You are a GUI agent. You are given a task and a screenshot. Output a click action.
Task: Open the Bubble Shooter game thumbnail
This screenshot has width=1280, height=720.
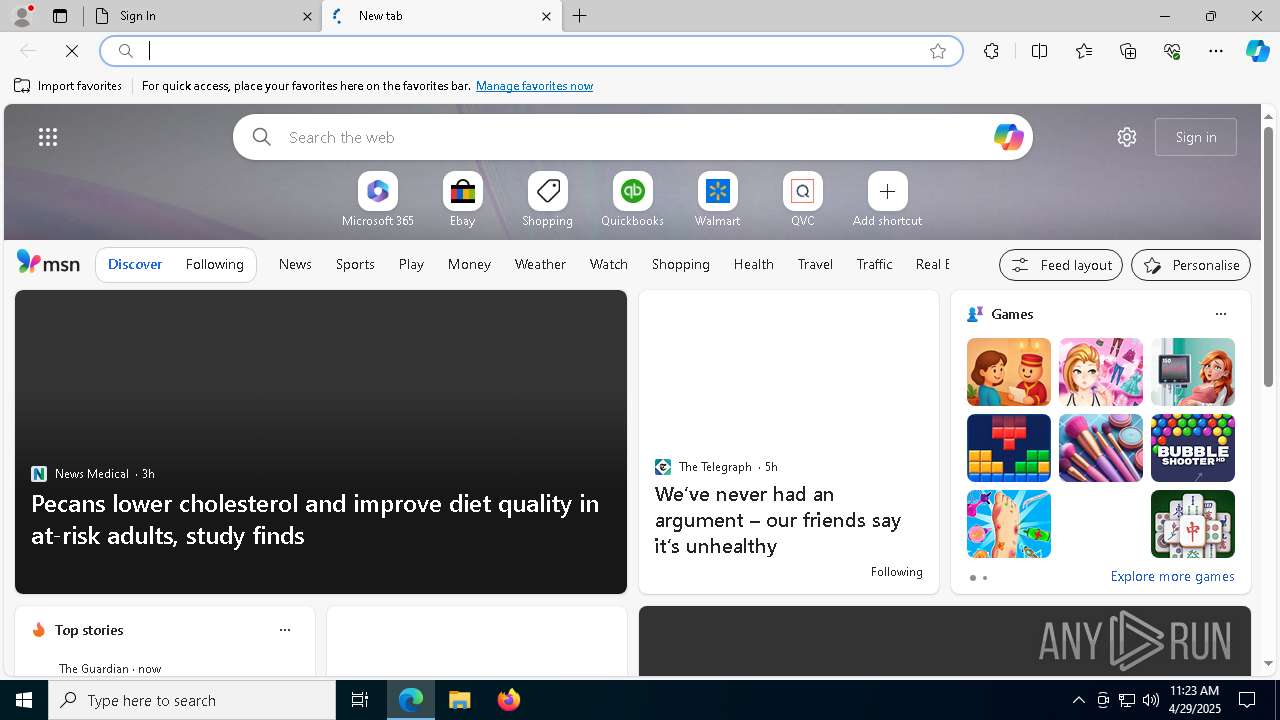coord(1193,448)
